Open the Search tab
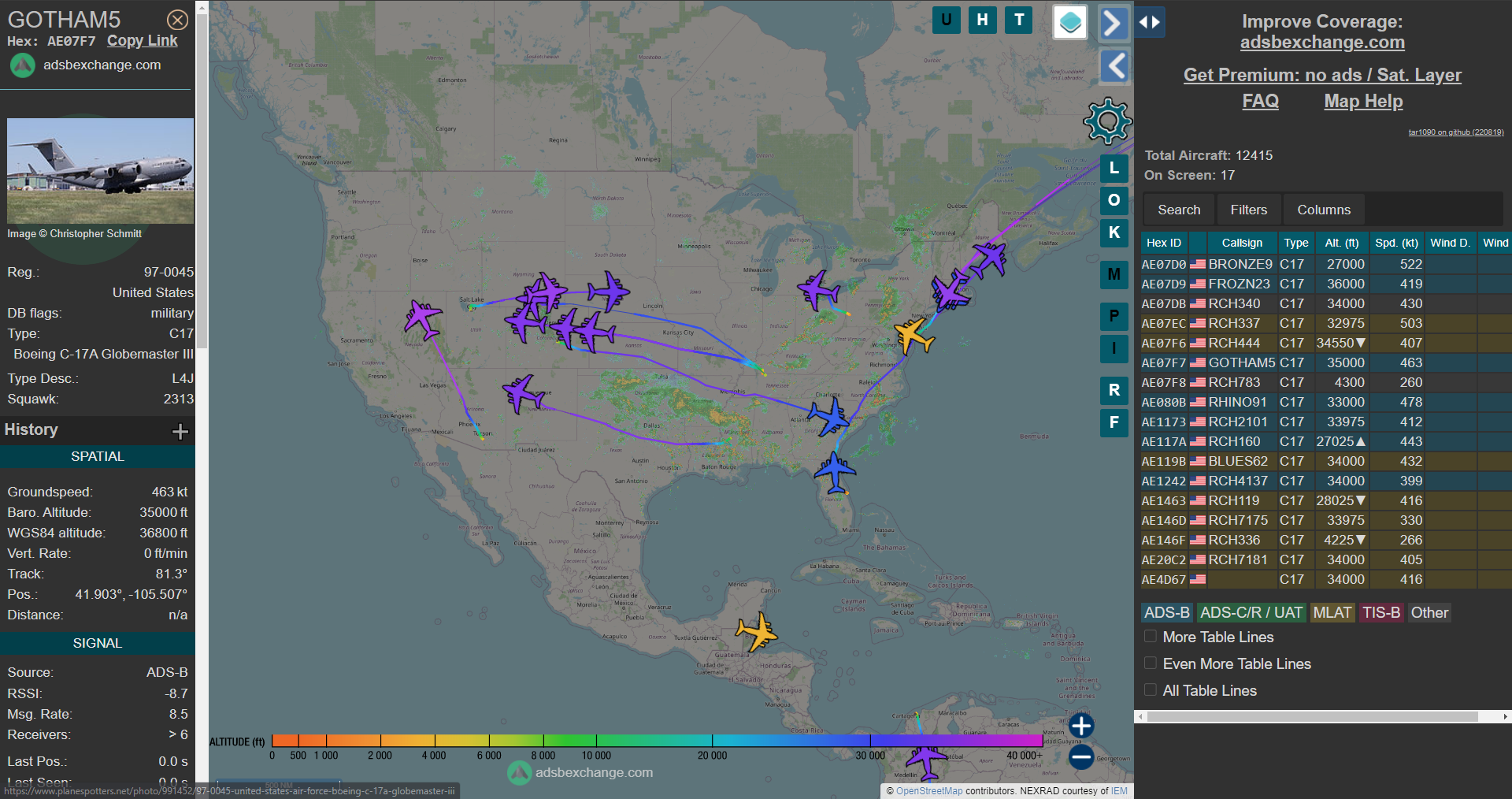The height and width of the screenshot is (799, 1512). click(x=1179, y=210)
